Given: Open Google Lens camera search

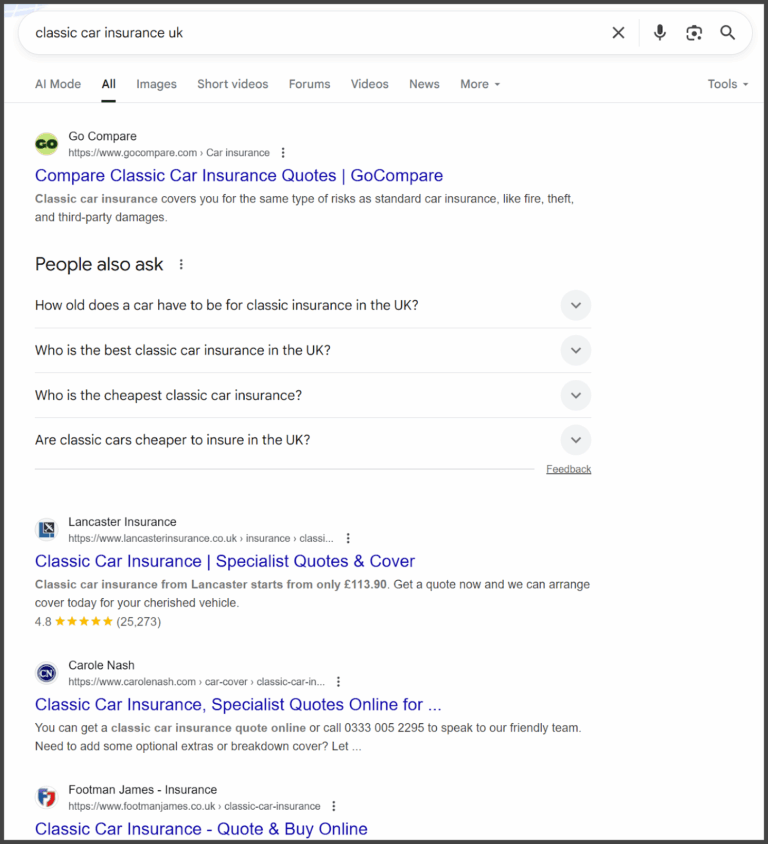Looking at the screenshot, I should 694,32.
